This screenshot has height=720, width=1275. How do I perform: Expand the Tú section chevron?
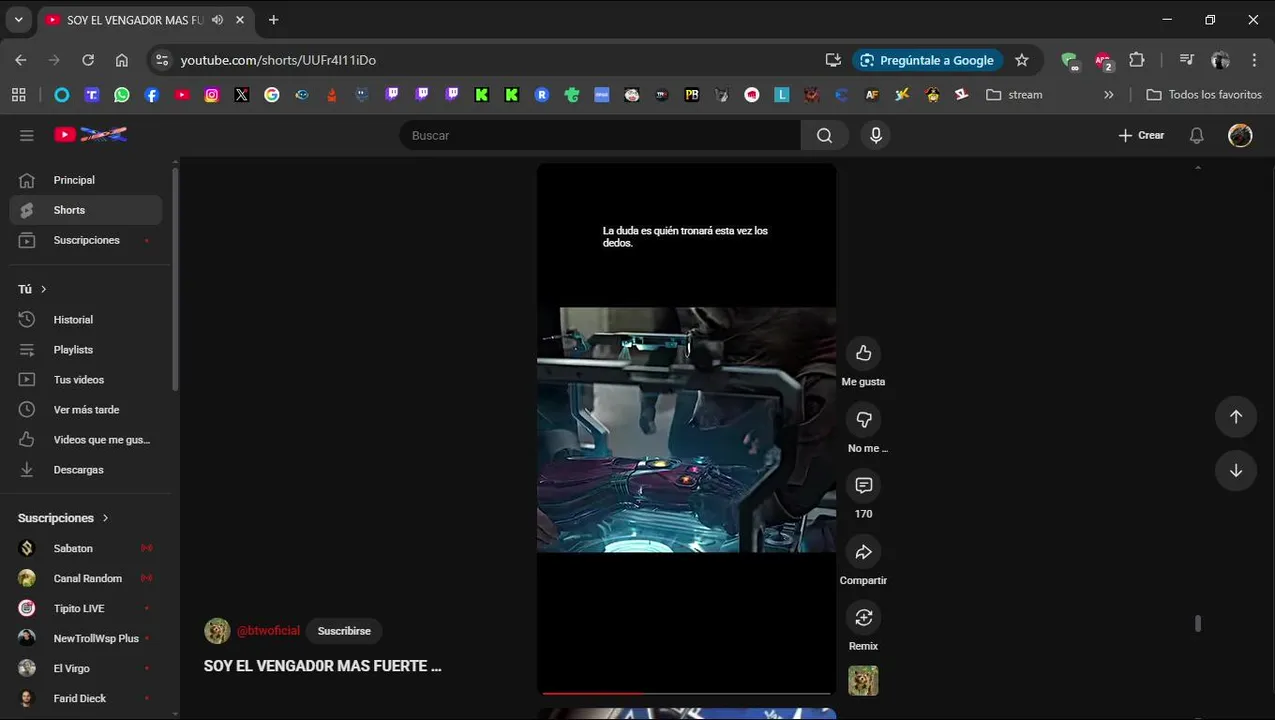pyautogui.click(x=43, y=289)
